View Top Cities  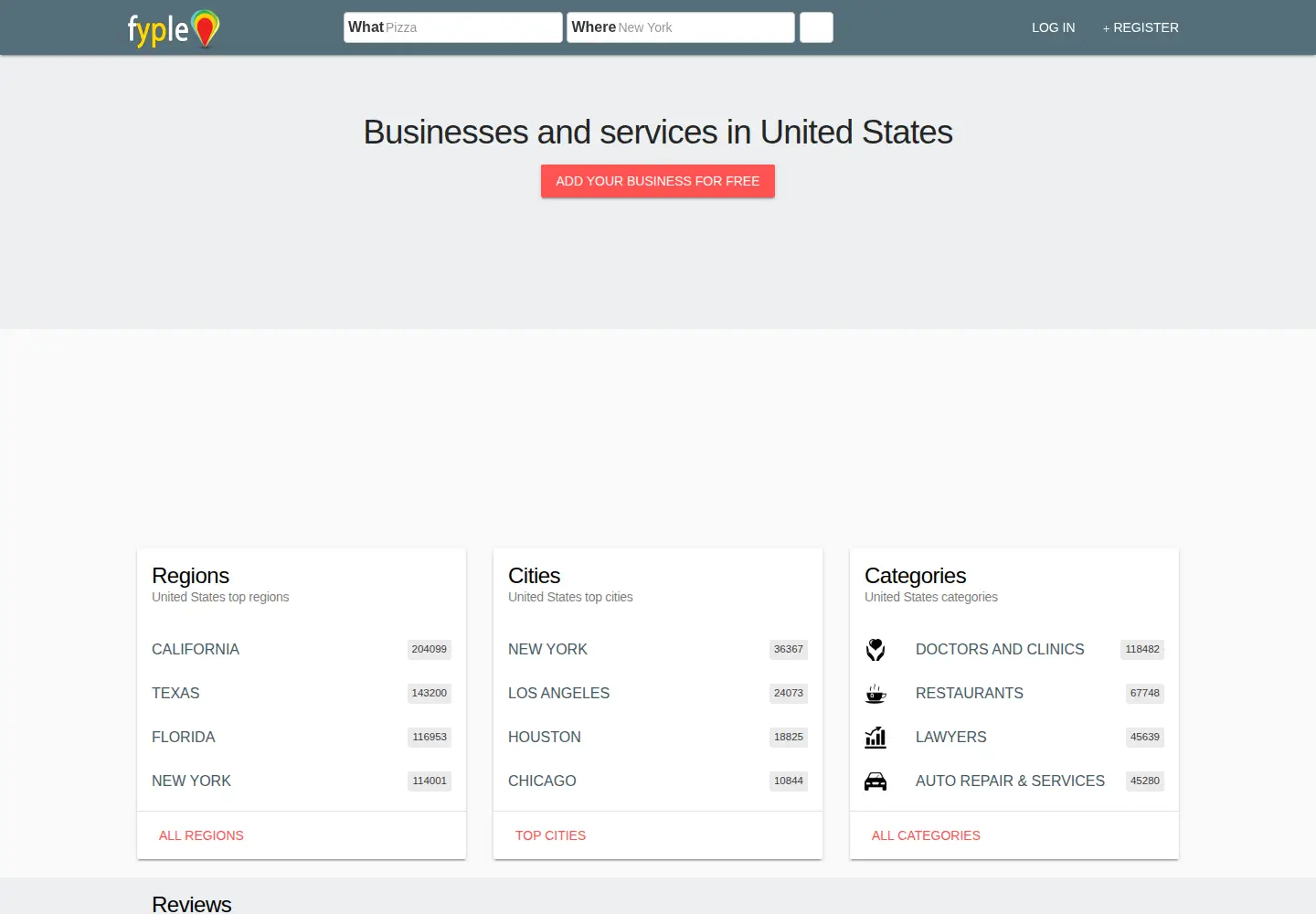pos(550,835)
